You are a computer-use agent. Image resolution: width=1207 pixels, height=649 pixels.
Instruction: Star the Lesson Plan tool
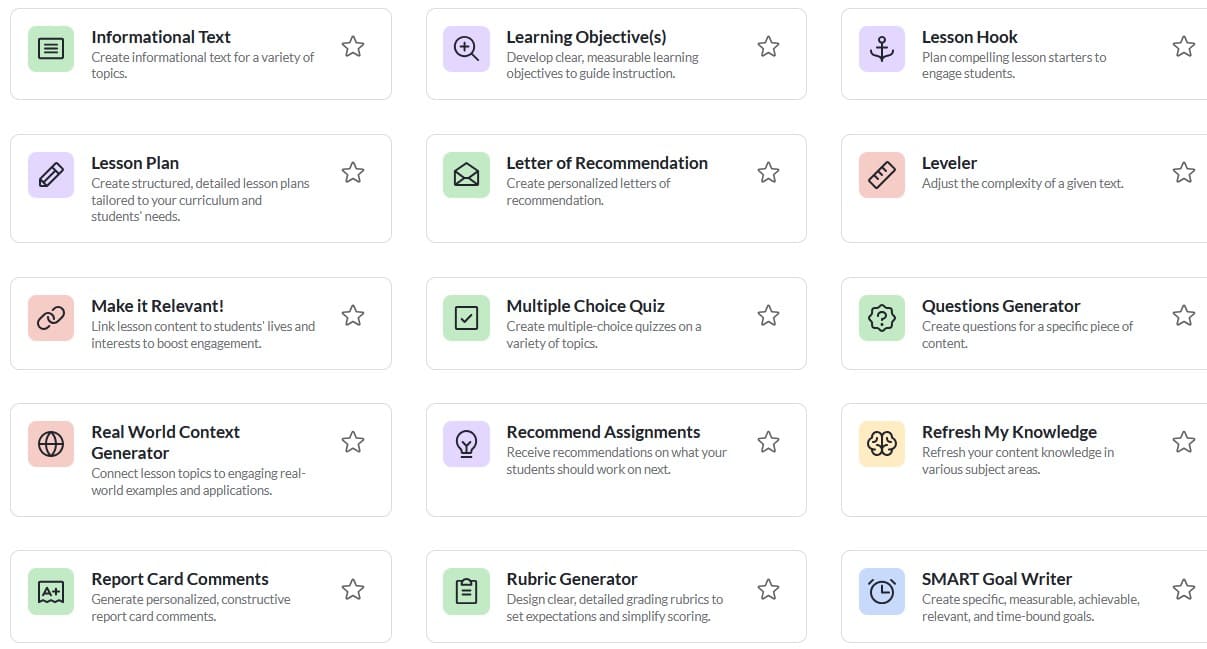click(353, 173)
